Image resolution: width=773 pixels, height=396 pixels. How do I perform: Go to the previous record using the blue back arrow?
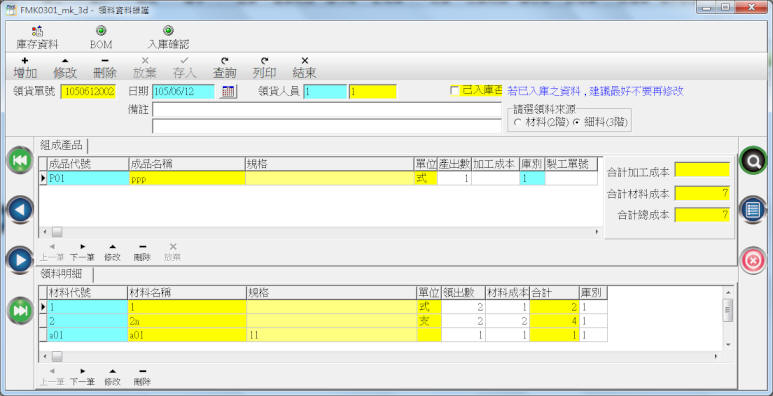pos(20,209)
